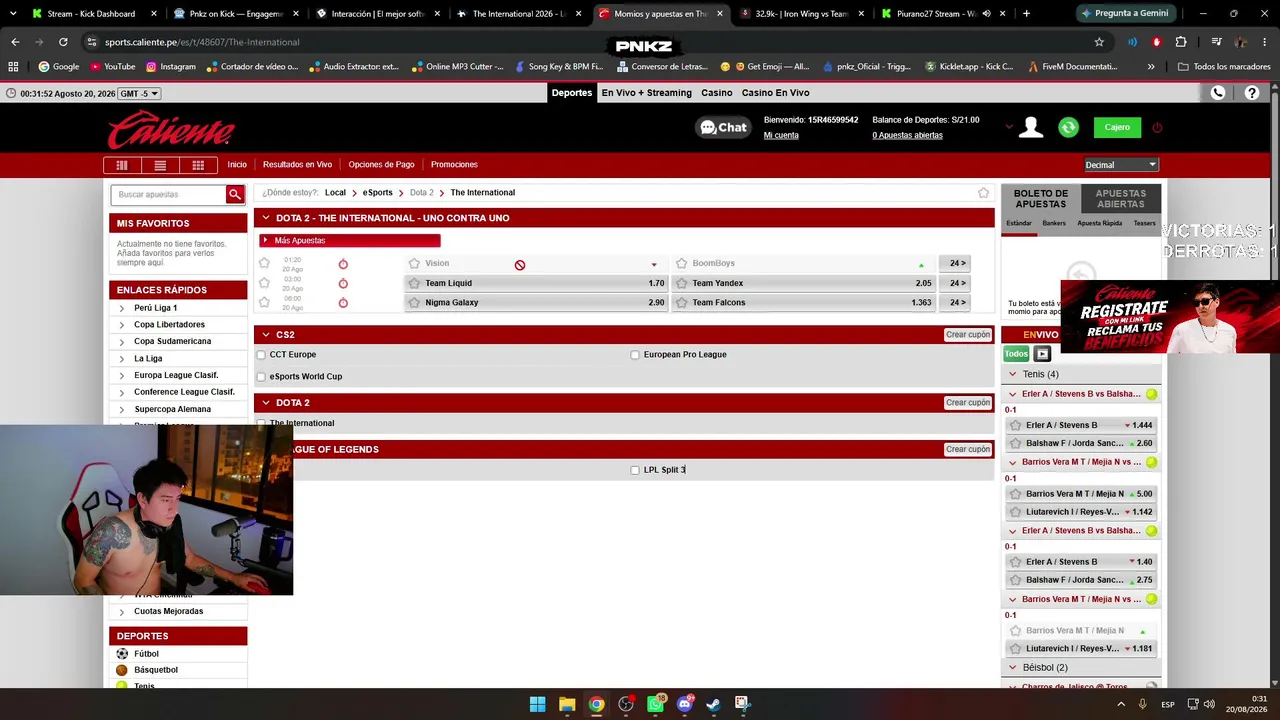The height and width of the screenshot is (720, 1280).
Task: Add breadcrumb page to favorites star
Action: 983,193
